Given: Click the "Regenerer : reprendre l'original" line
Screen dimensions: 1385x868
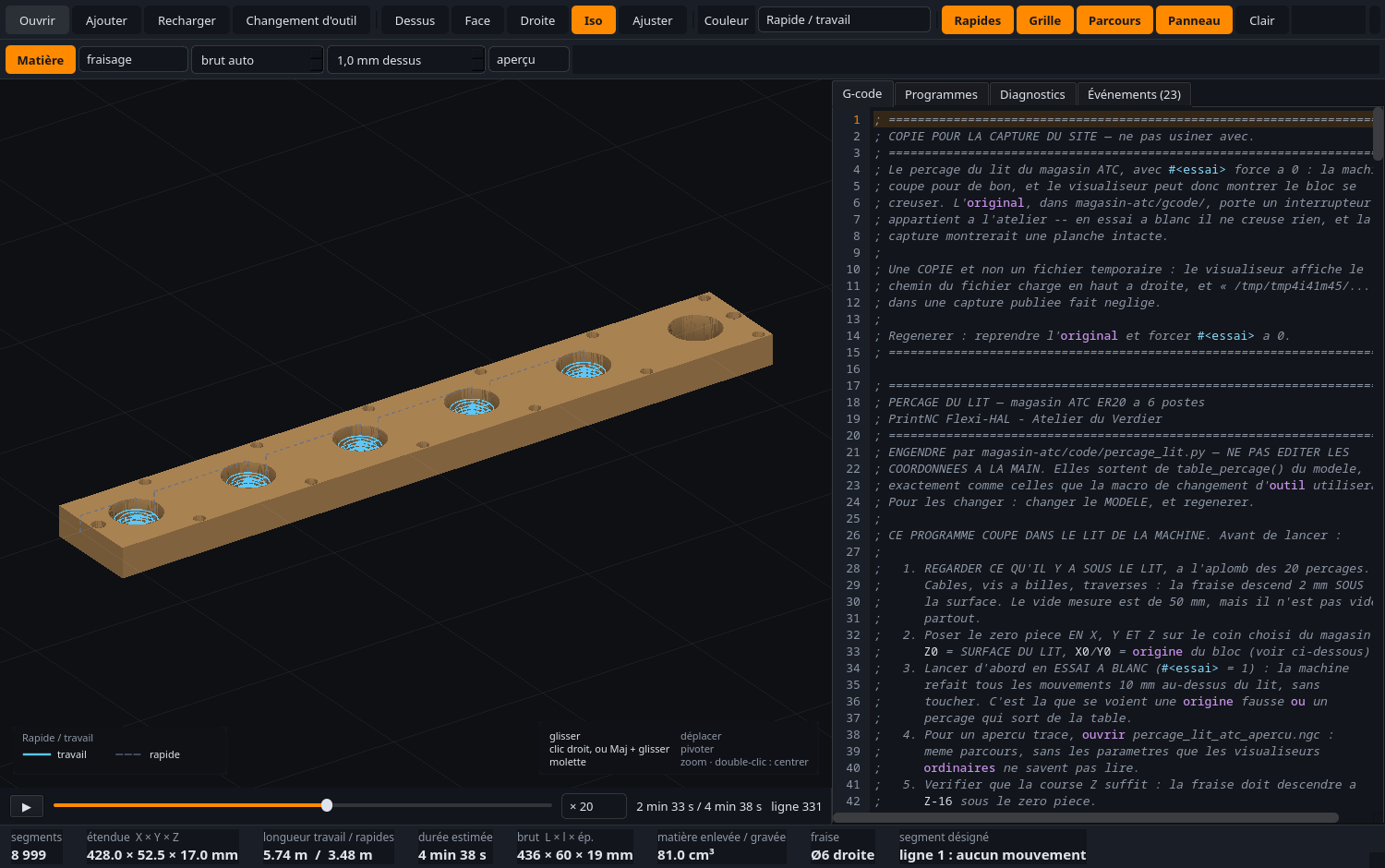Looking at the screenshot, I should 1082,336.
